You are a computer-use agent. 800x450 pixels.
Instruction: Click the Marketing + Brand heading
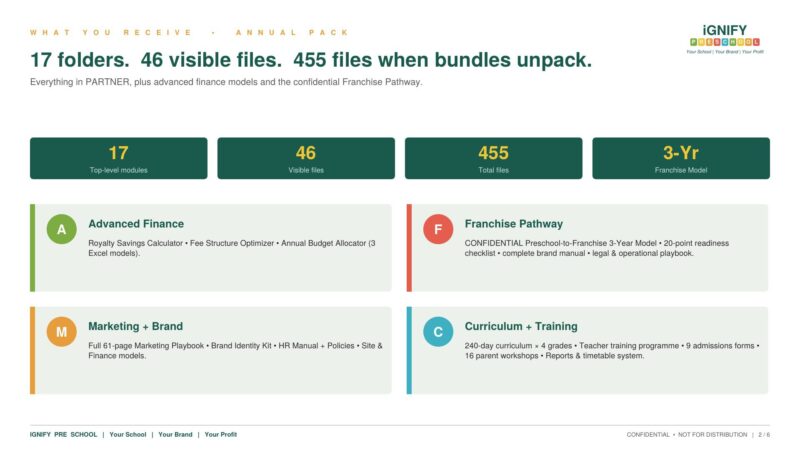point(136,327)
